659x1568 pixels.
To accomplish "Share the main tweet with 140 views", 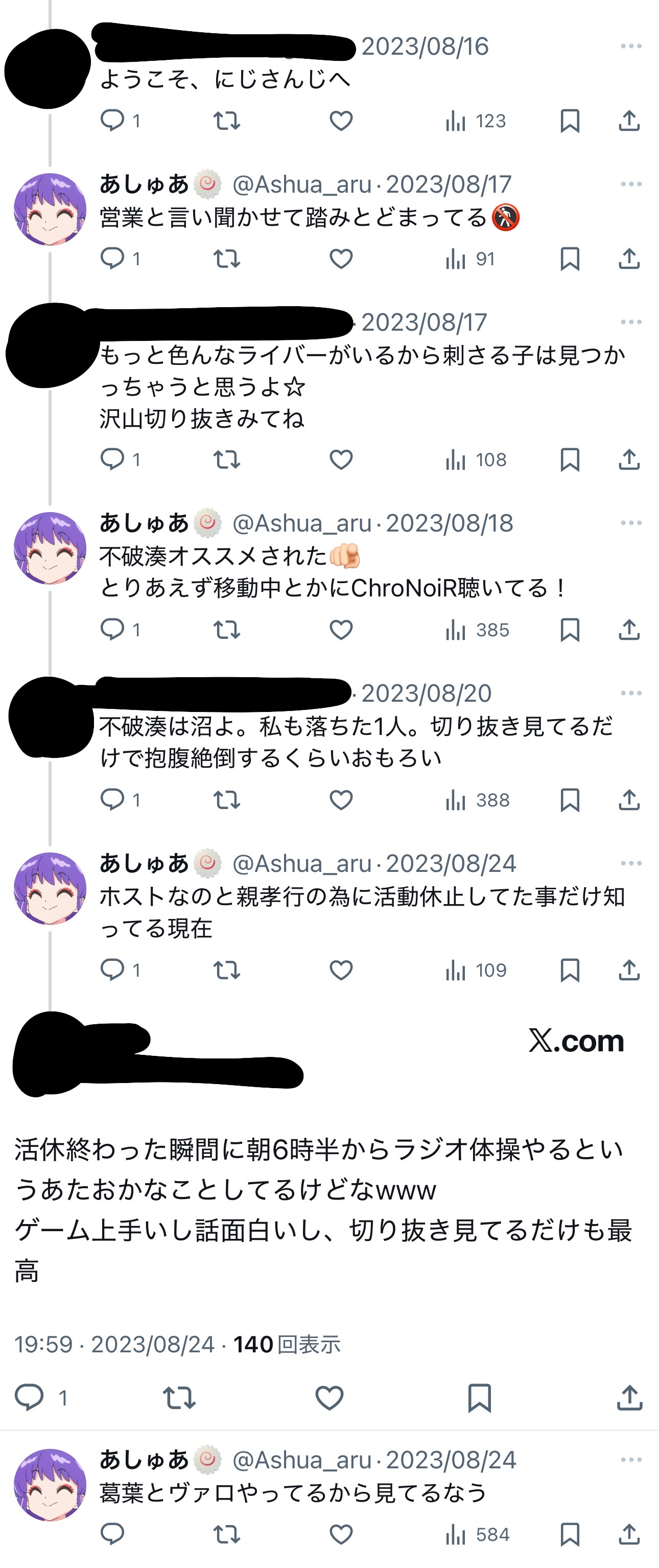I will (x=629, y=1398).
